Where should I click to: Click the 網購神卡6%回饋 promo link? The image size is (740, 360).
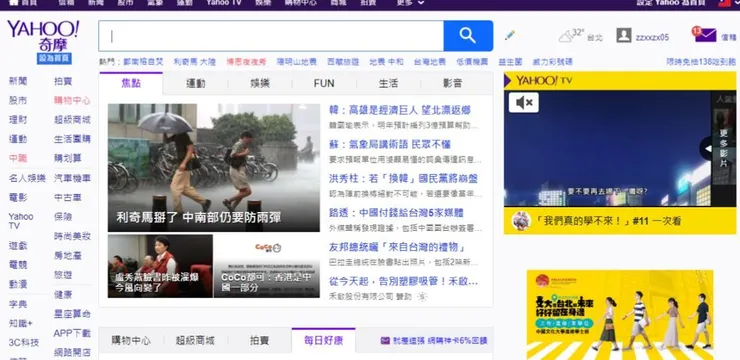440,341
